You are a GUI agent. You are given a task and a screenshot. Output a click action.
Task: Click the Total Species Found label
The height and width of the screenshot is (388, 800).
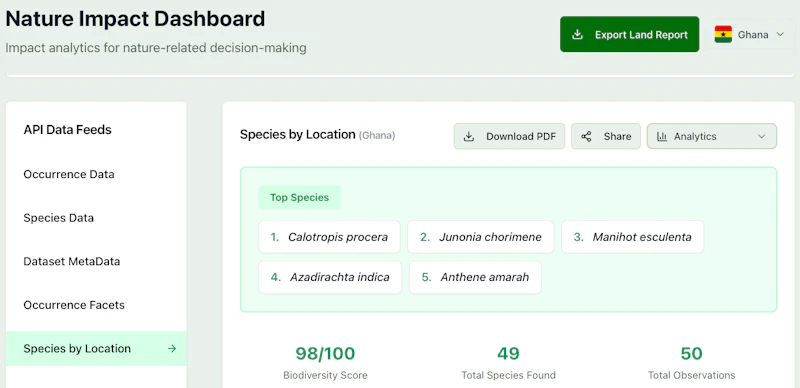[x=508, y=375]
